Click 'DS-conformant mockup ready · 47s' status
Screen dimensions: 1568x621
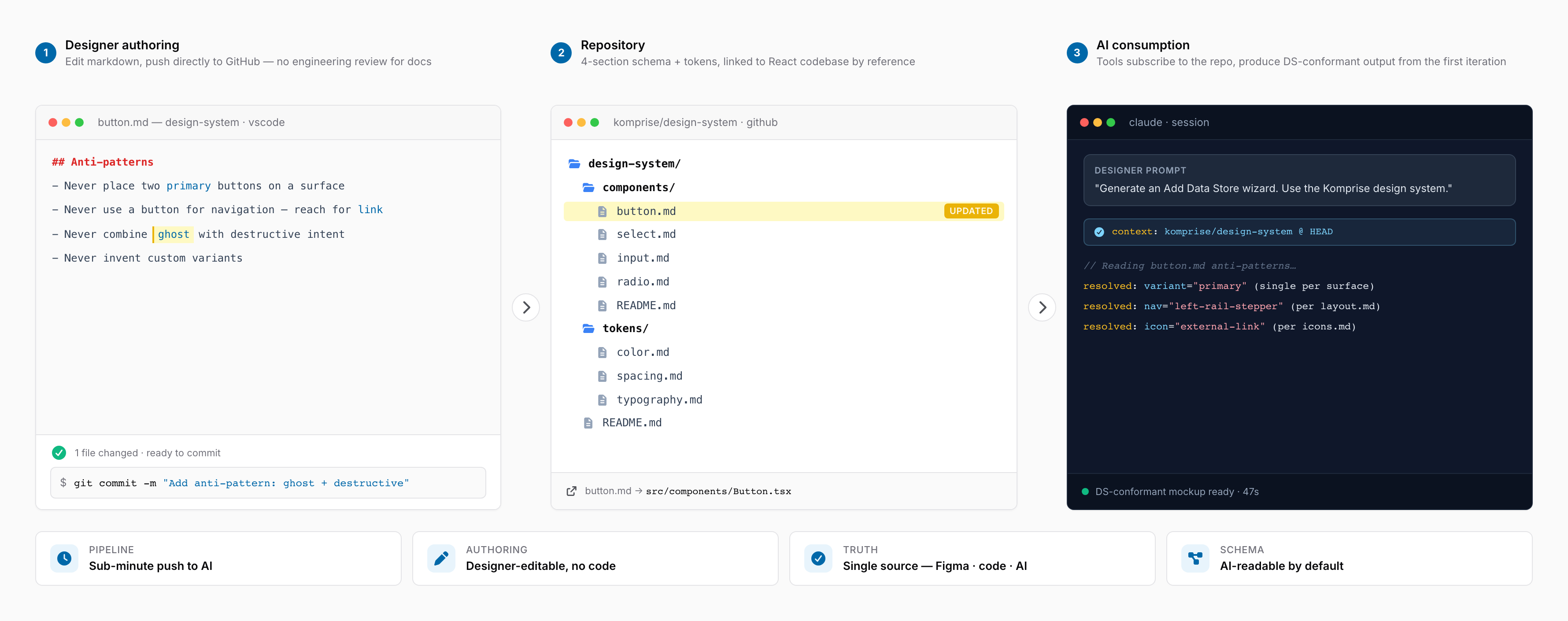tap(1176, 492)
